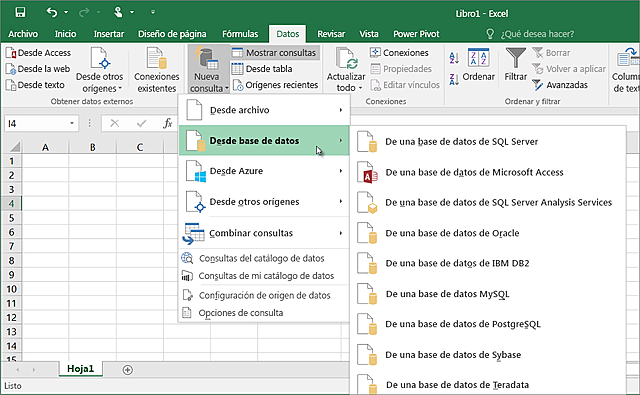Viewport: 640px width, 395px height.
Task: Switch to the Fórmulas tab
Action: [x=240, y=34]
